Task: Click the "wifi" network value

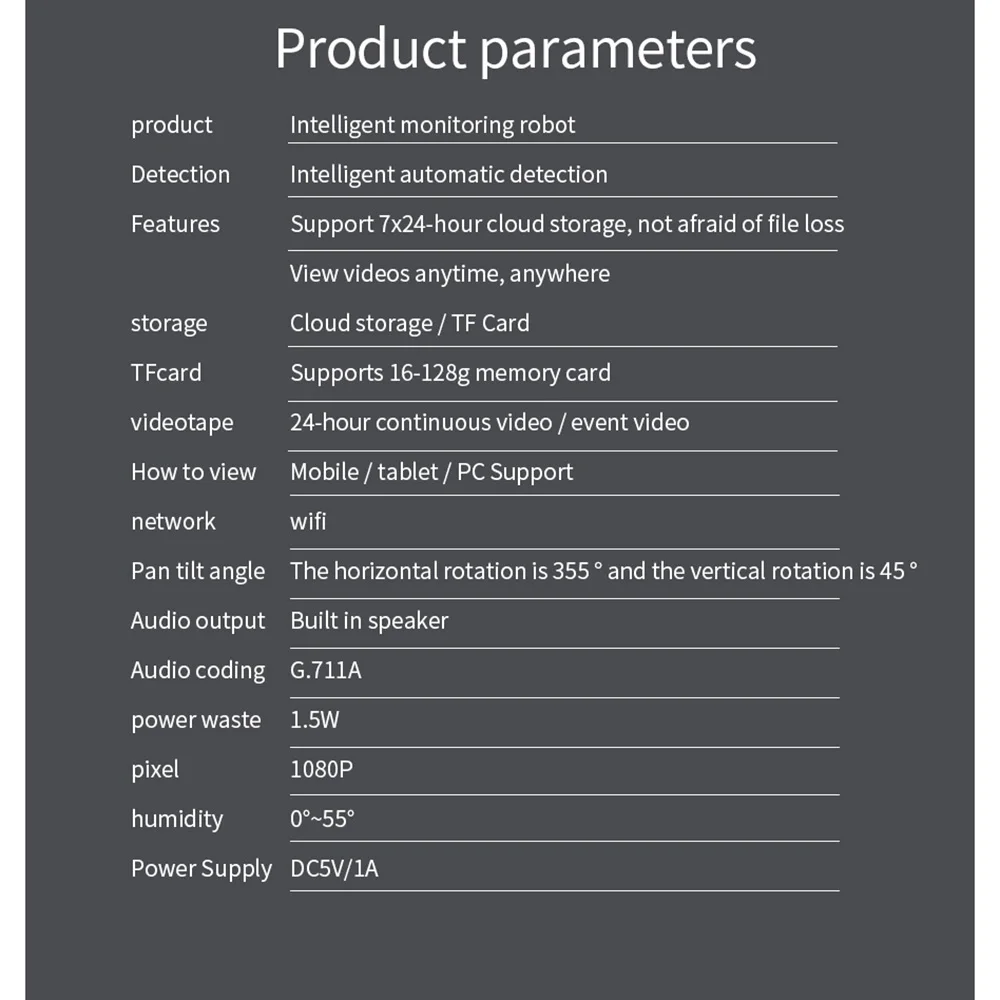Action: click(x=308, y=521)
